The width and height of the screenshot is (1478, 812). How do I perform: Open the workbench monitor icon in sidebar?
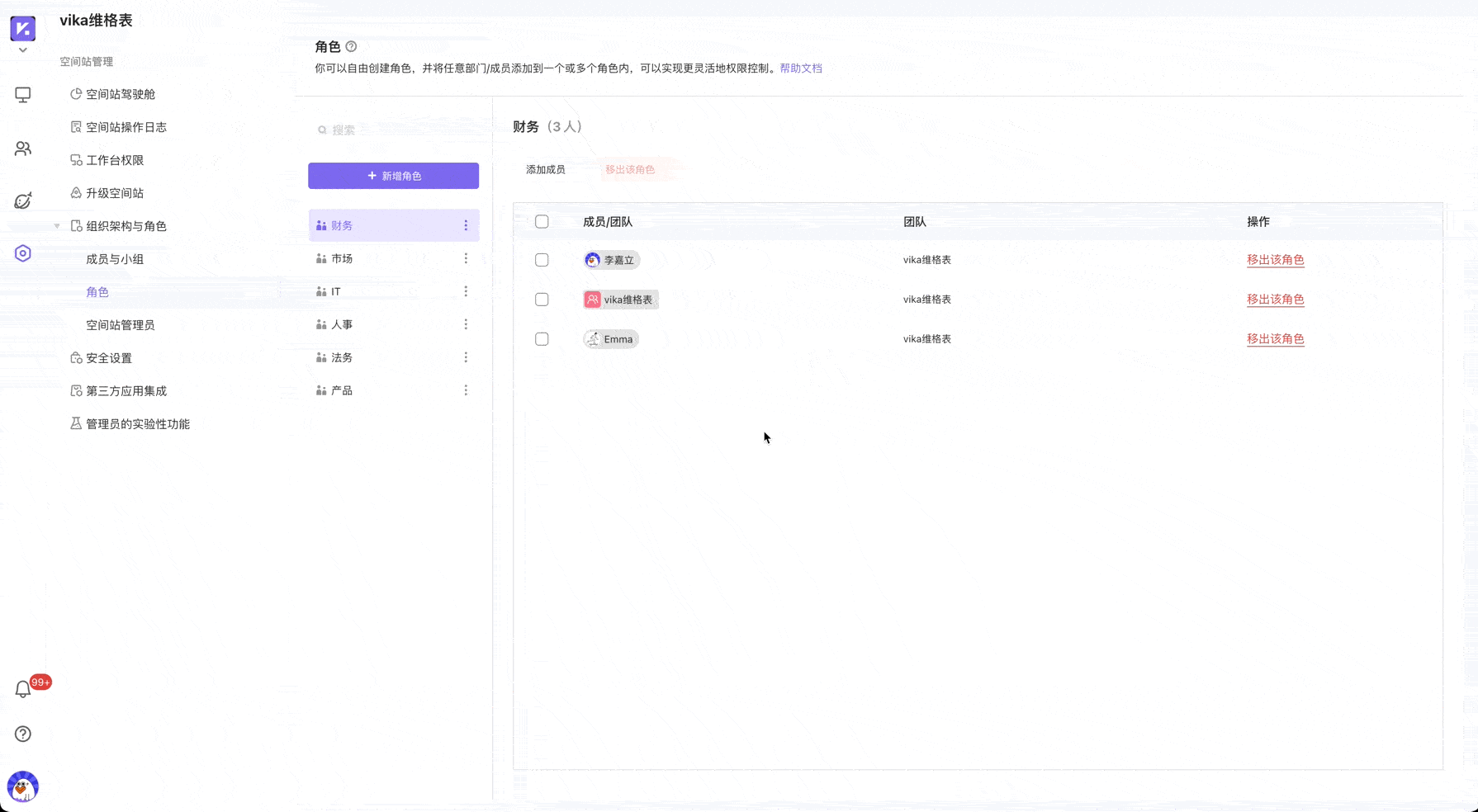tap(23, 95)
